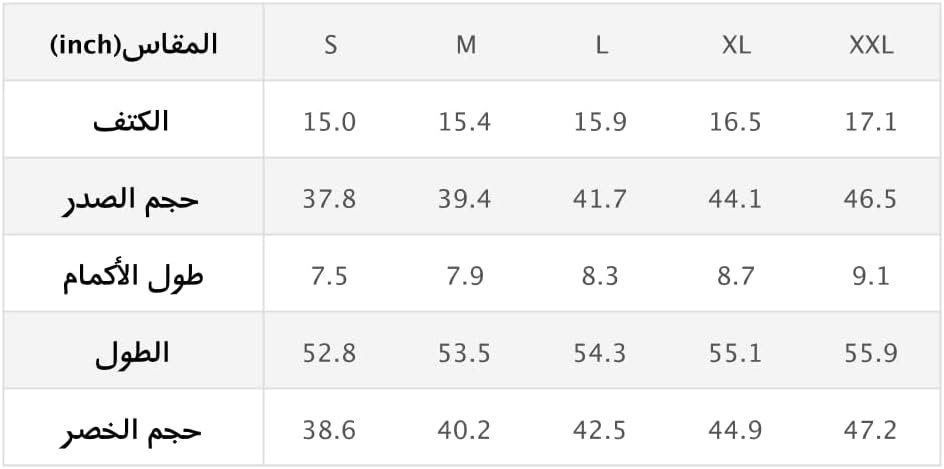The height and width of the screenshot is (469, 944).
Task: Select the الكتف row label
Action: pyautogui.click(x=133, y=122)
